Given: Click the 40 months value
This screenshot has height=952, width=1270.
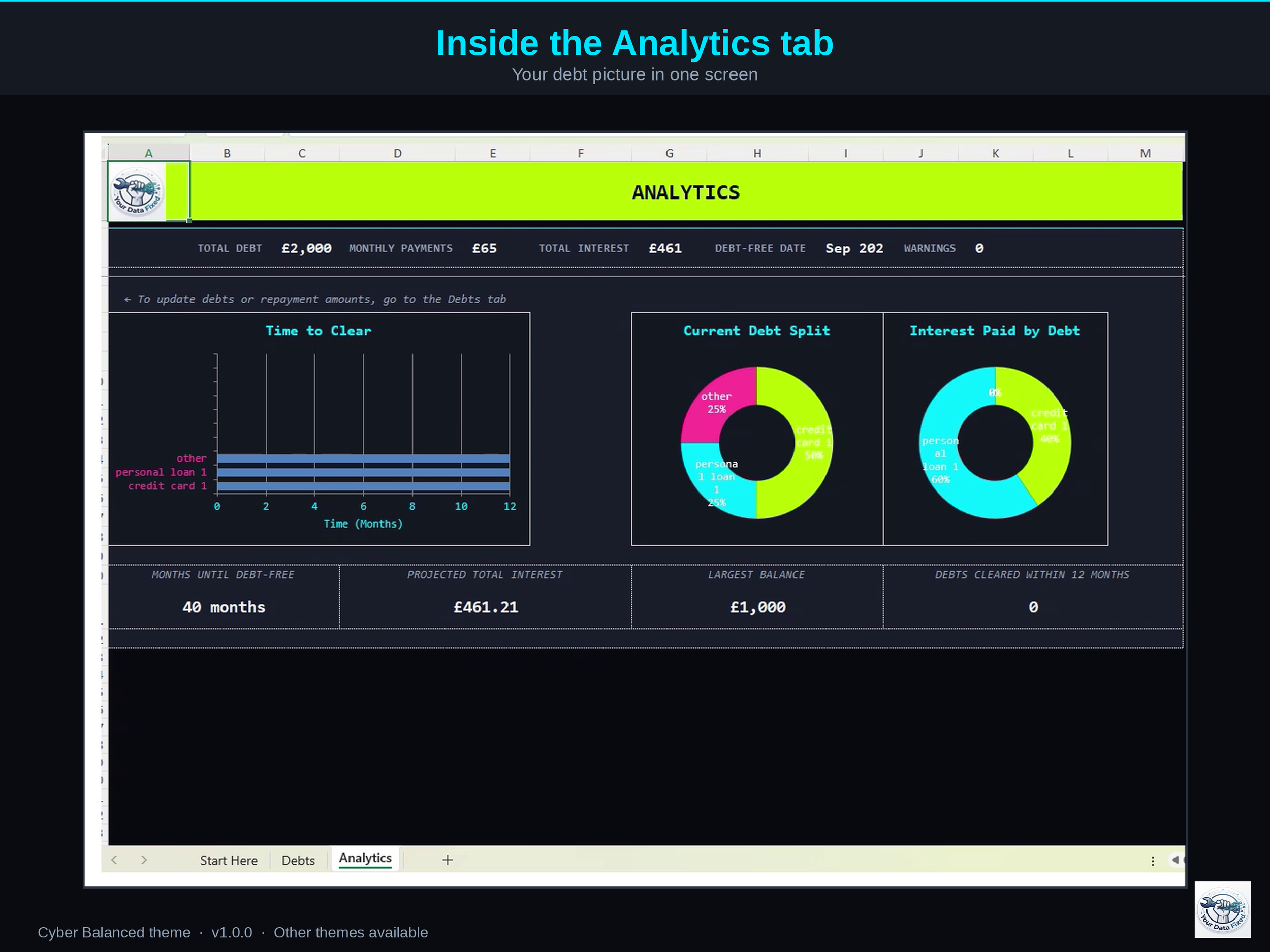Looking at the screenshot, I should point(224,607).
